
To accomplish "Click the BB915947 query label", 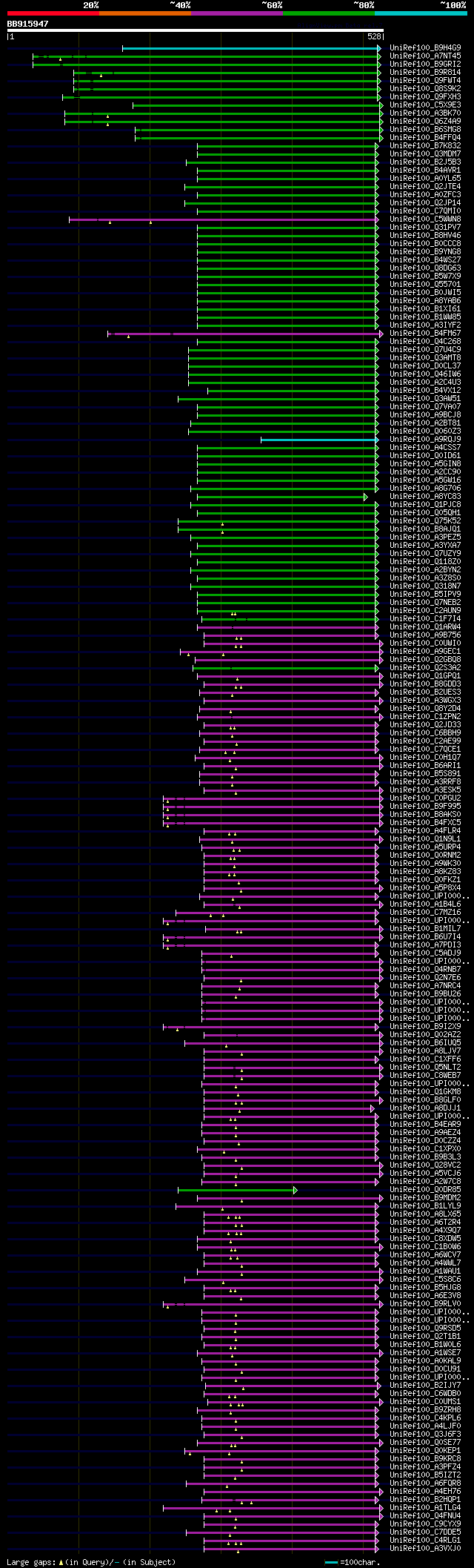I will pos(27,24).
